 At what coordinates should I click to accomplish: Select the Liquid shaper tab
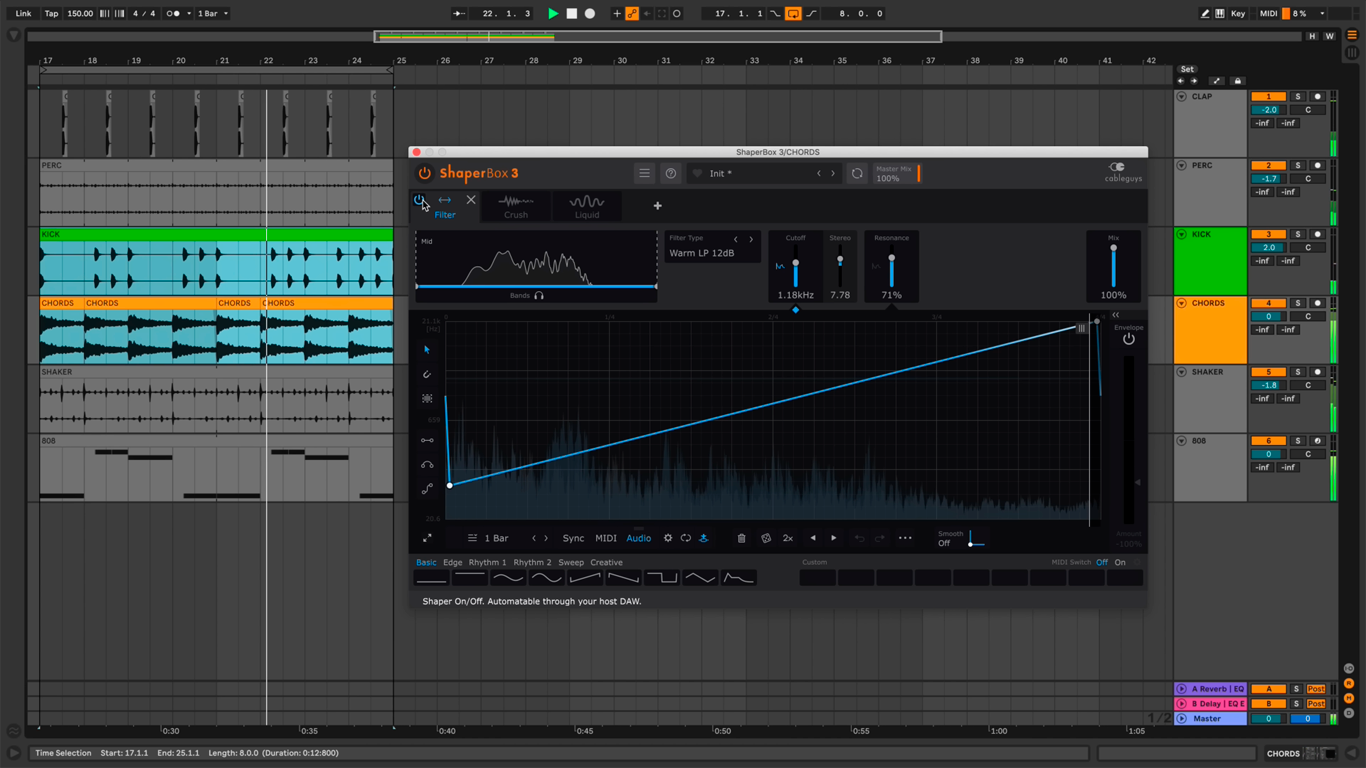tap(587, 206)
